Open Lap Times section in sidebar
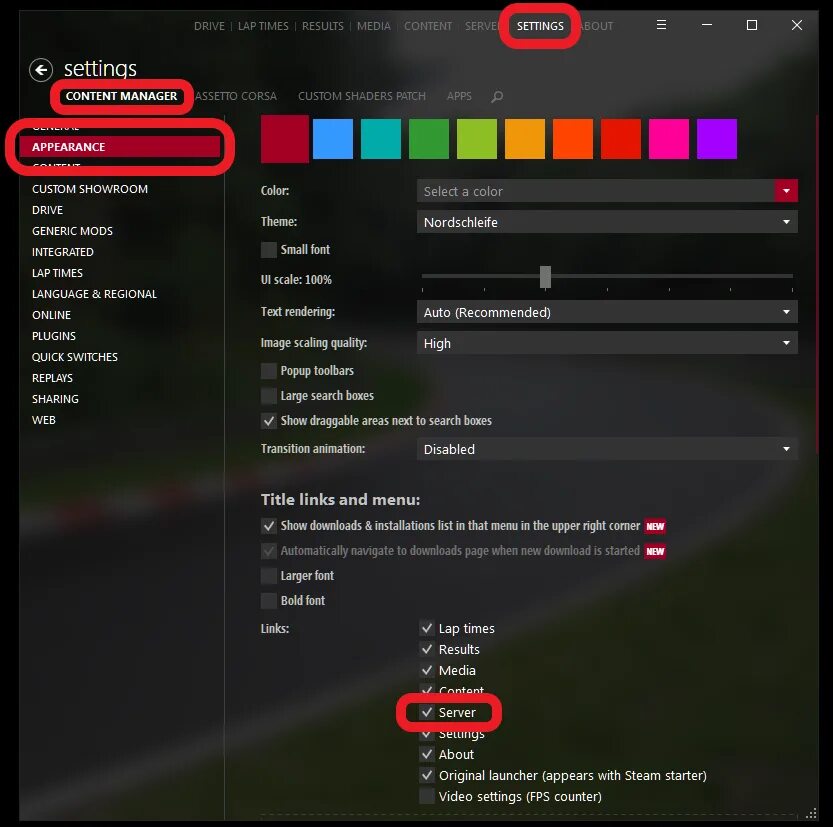The image size is (833, 827). click(x=57, y=273)
